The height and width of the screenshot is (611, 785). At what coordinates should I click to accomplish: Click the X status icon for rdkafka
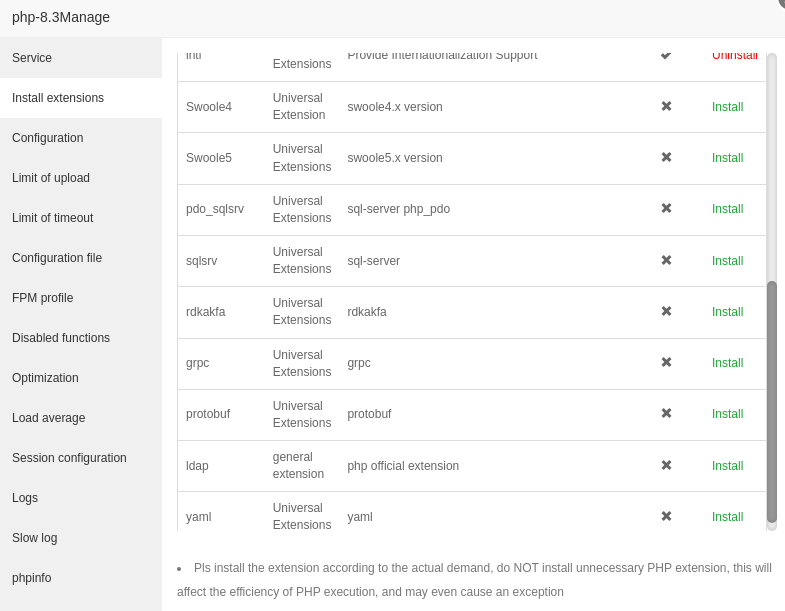pos(666,311)
